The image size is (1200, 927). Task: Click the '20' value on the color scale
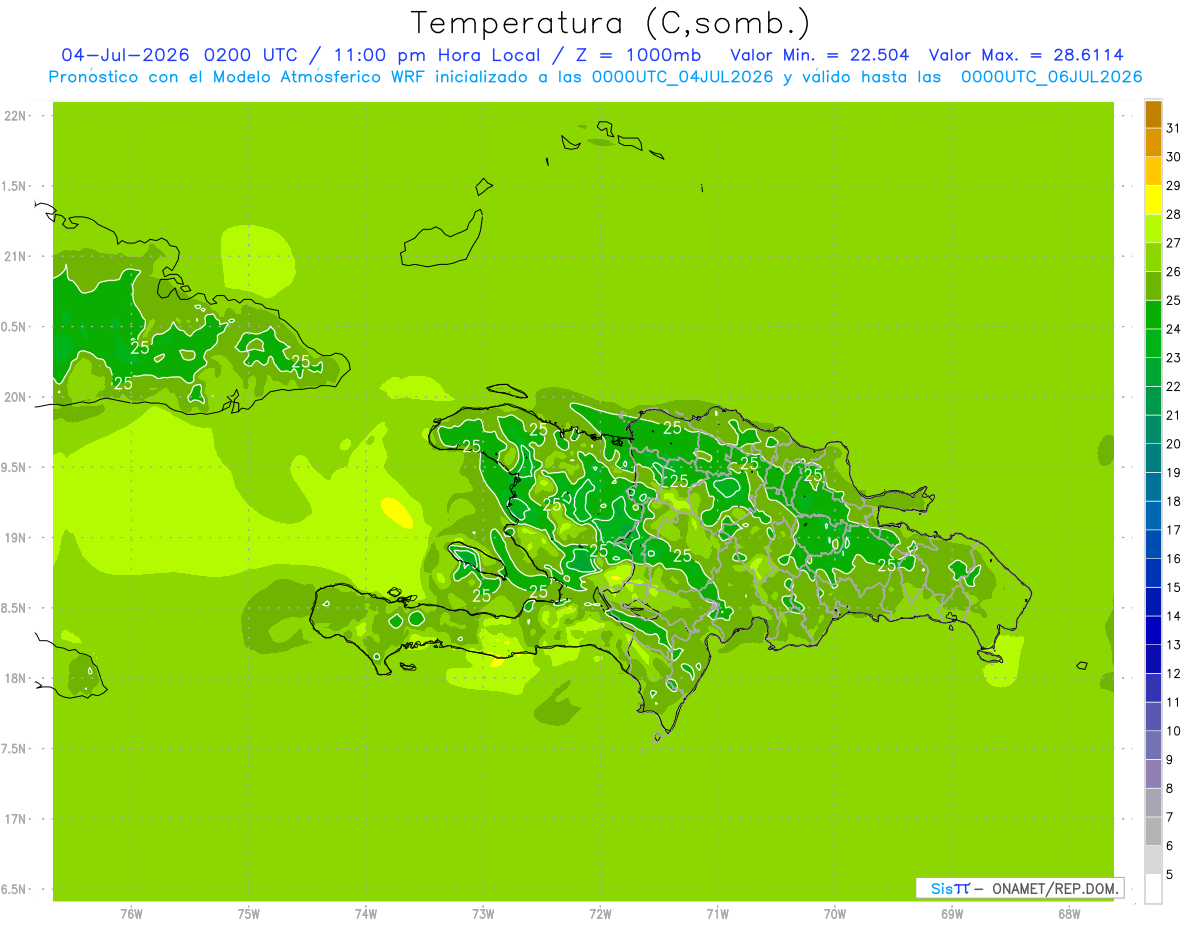(1173, 444)
